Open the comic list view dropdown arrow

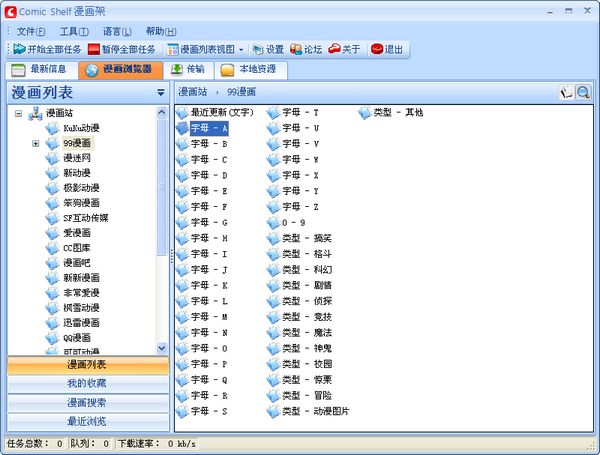pos(241,50)
